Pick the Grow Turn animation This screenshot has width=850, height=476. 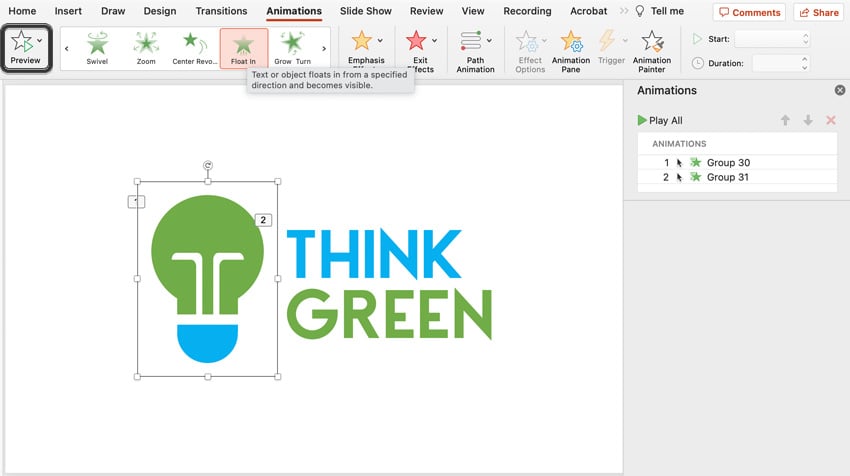[x=292, y=47]
